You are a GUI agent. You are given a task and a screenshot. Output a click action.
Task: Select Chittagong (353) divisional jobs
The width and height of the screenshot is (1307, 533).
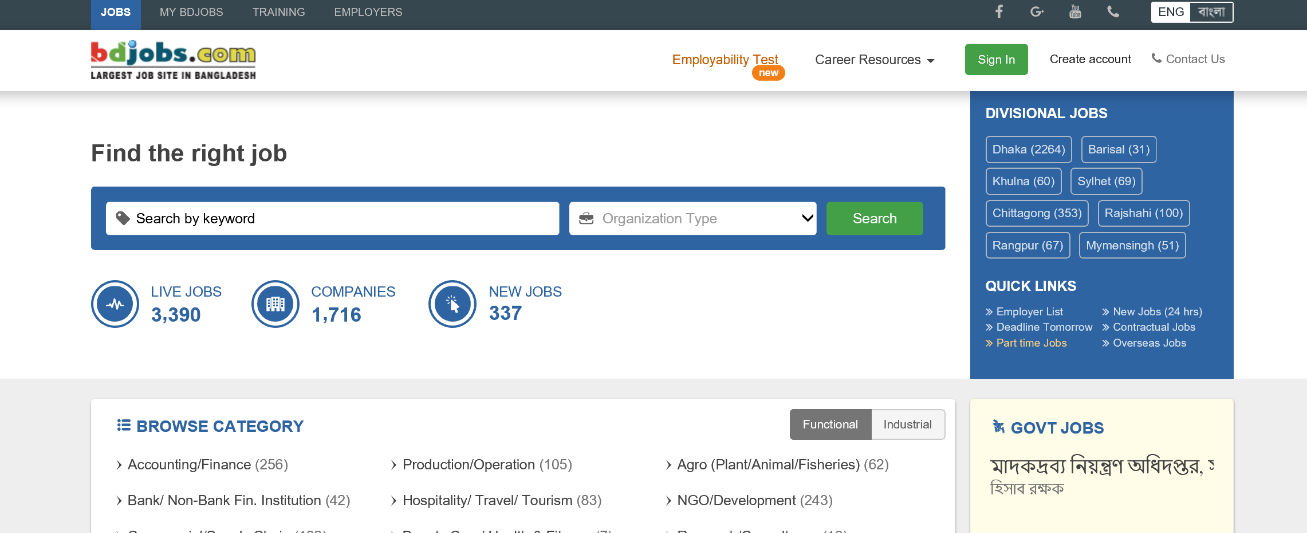coord(1037,213)
